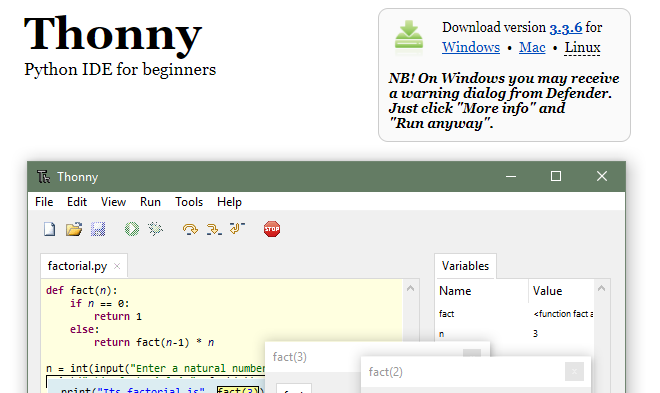Click the red Stop sign icon

(x=272, y=229)
